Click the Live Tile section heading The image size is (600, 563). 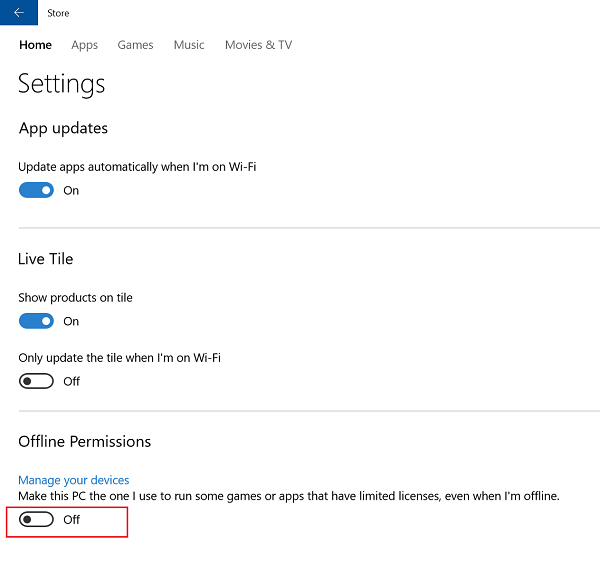click(46, 259)
